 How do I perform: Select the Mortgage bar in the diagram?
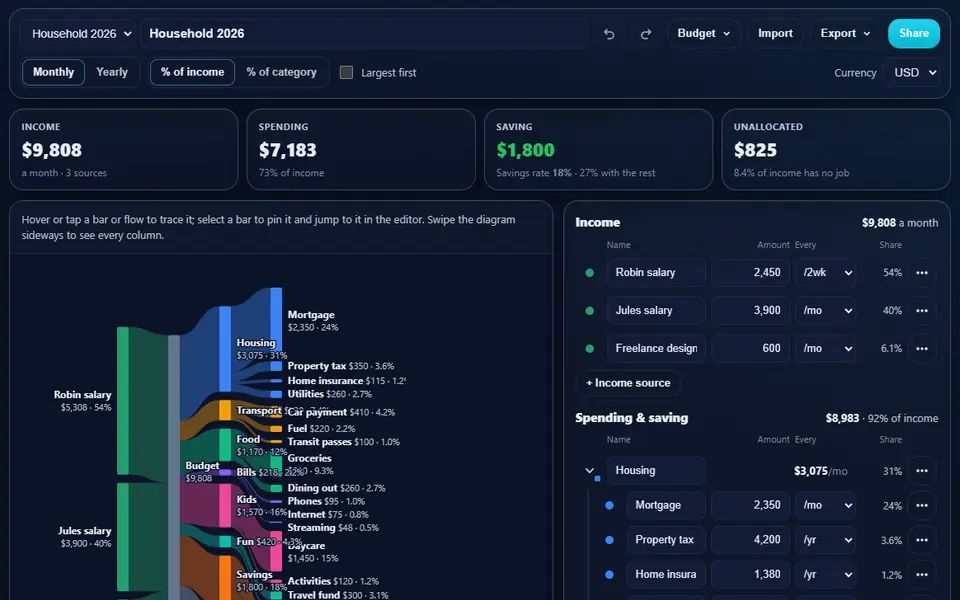coord(276,320)
